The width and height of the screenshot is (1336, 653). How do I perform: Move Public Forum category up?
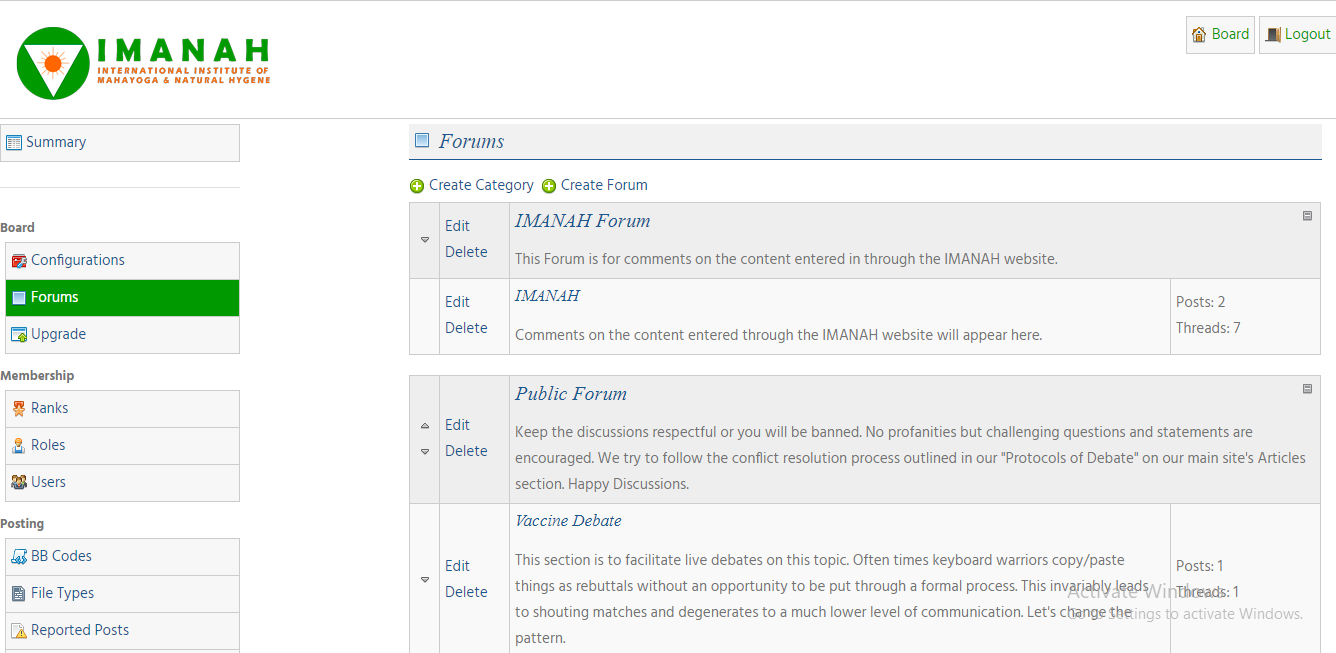[x=425, y=426]
